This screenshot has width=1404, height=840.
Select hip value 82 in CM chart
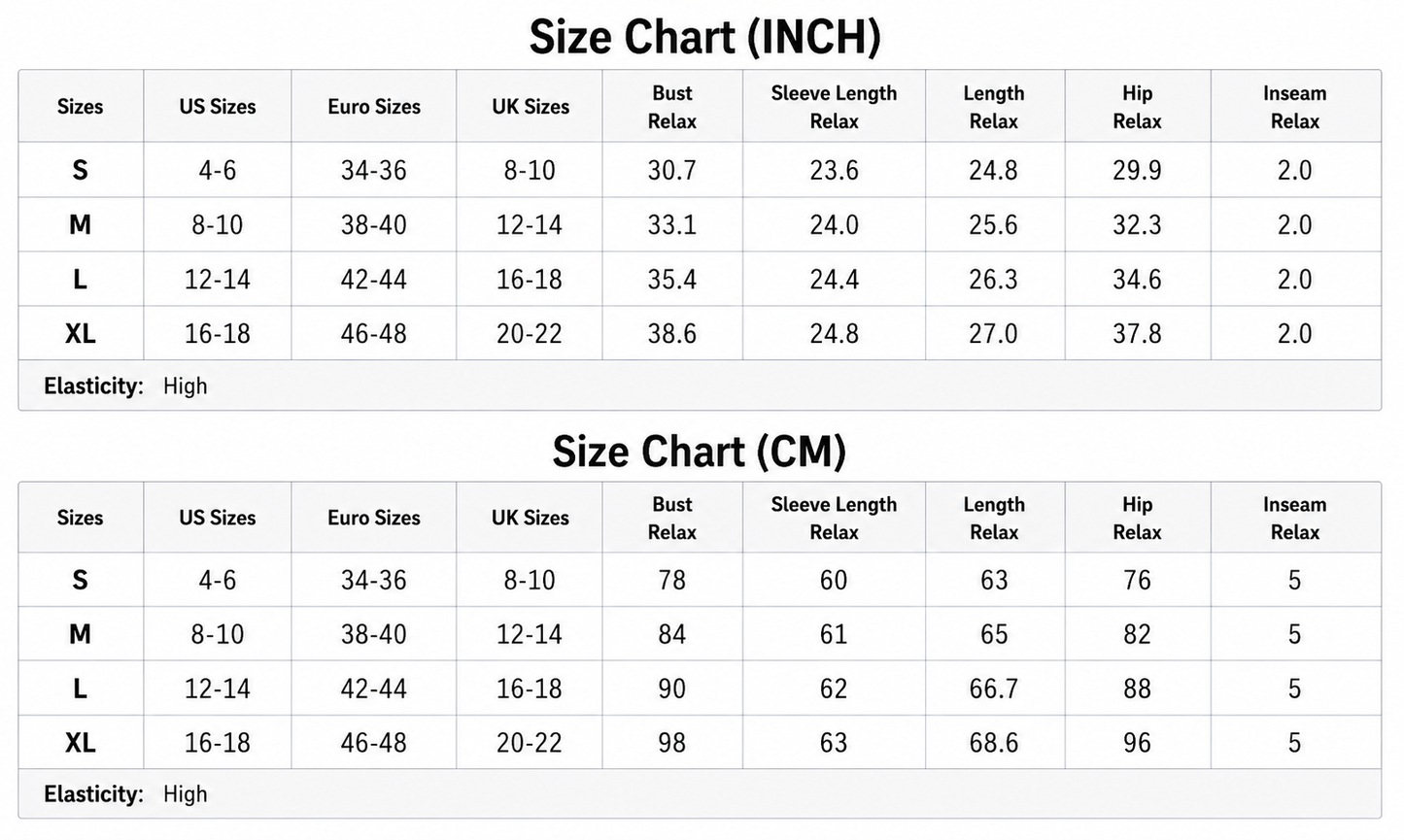pos(1138,634)
